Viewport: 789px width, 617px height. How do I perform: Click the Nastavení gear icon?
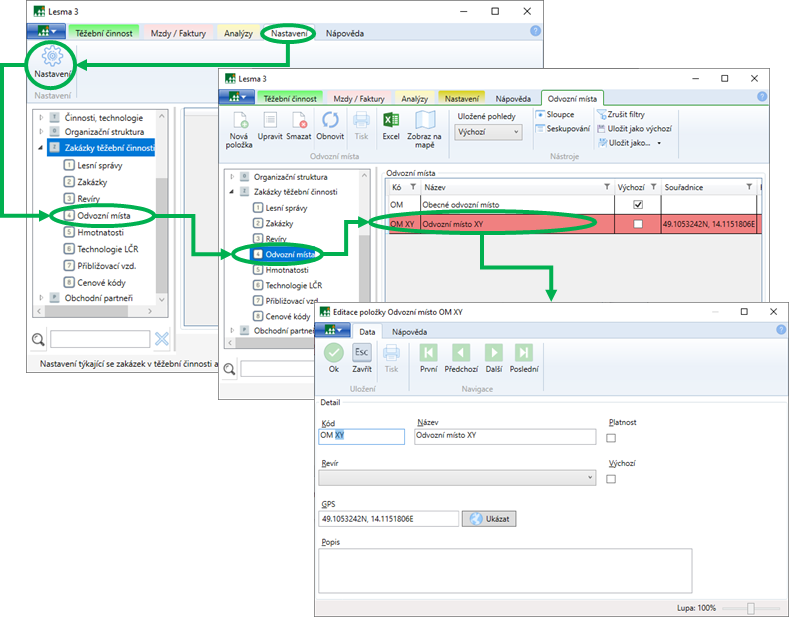52,59
